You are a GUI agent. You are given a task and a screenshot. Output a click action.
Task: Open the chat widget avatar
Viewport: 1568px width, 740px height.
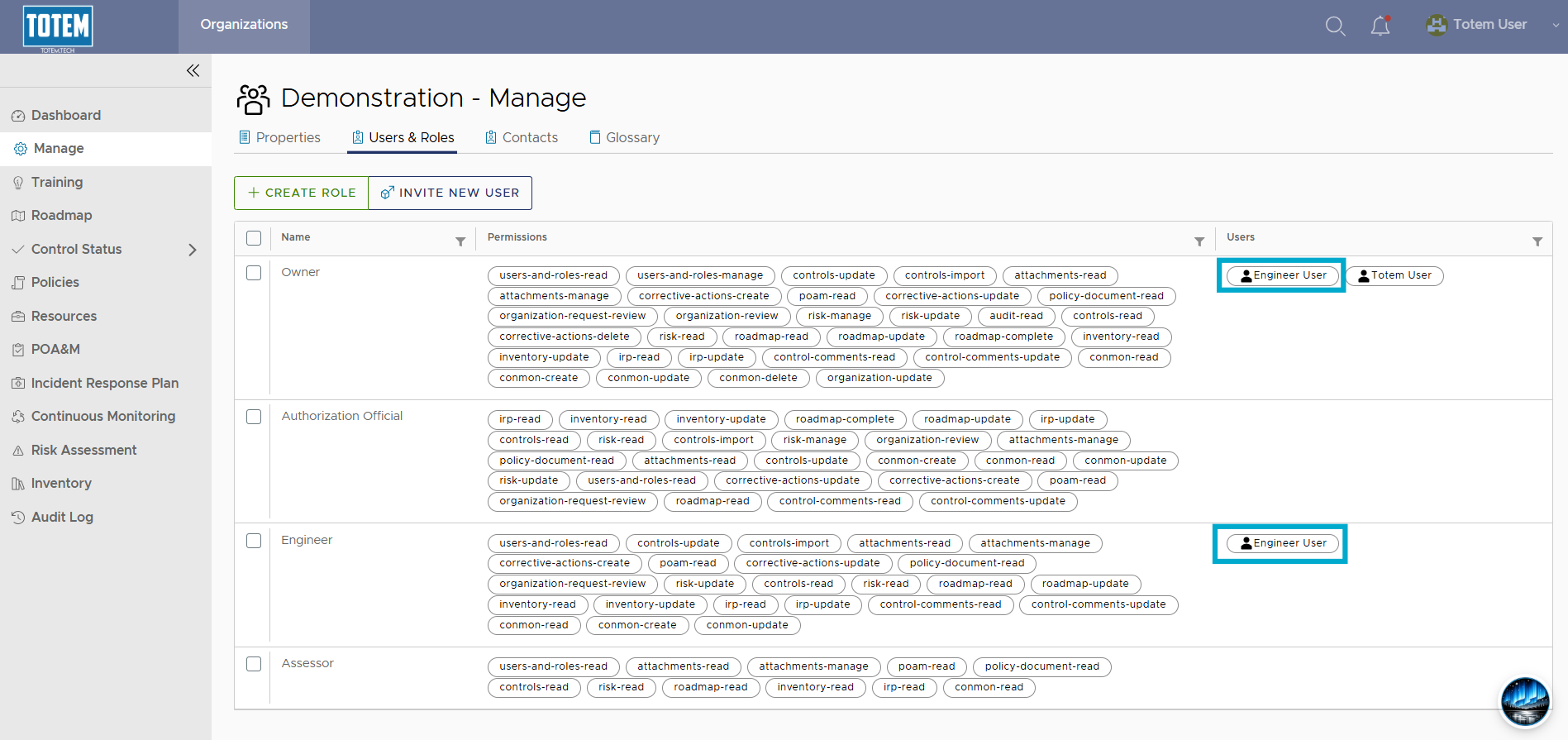[1525, 702]
